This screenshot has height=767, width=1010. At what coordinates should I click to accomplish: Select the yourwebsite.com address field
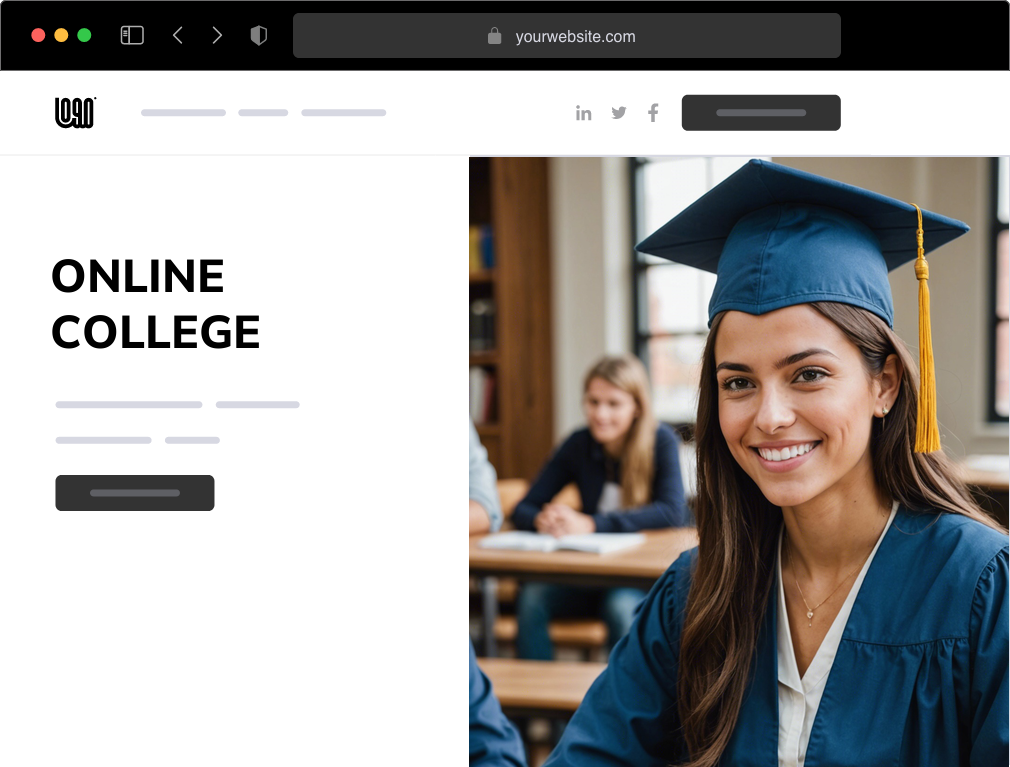[x=567, y=36]
